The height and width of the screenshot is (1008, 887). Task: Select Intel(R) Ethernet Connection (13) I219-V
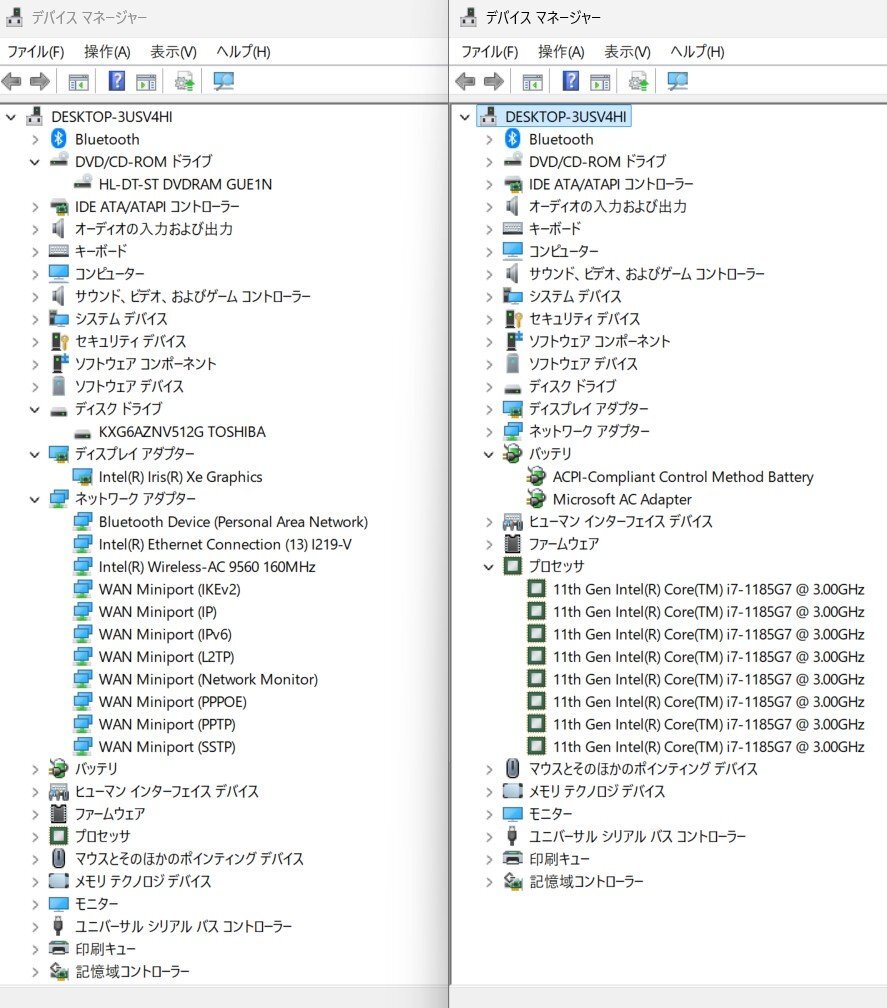click(225, 544)
